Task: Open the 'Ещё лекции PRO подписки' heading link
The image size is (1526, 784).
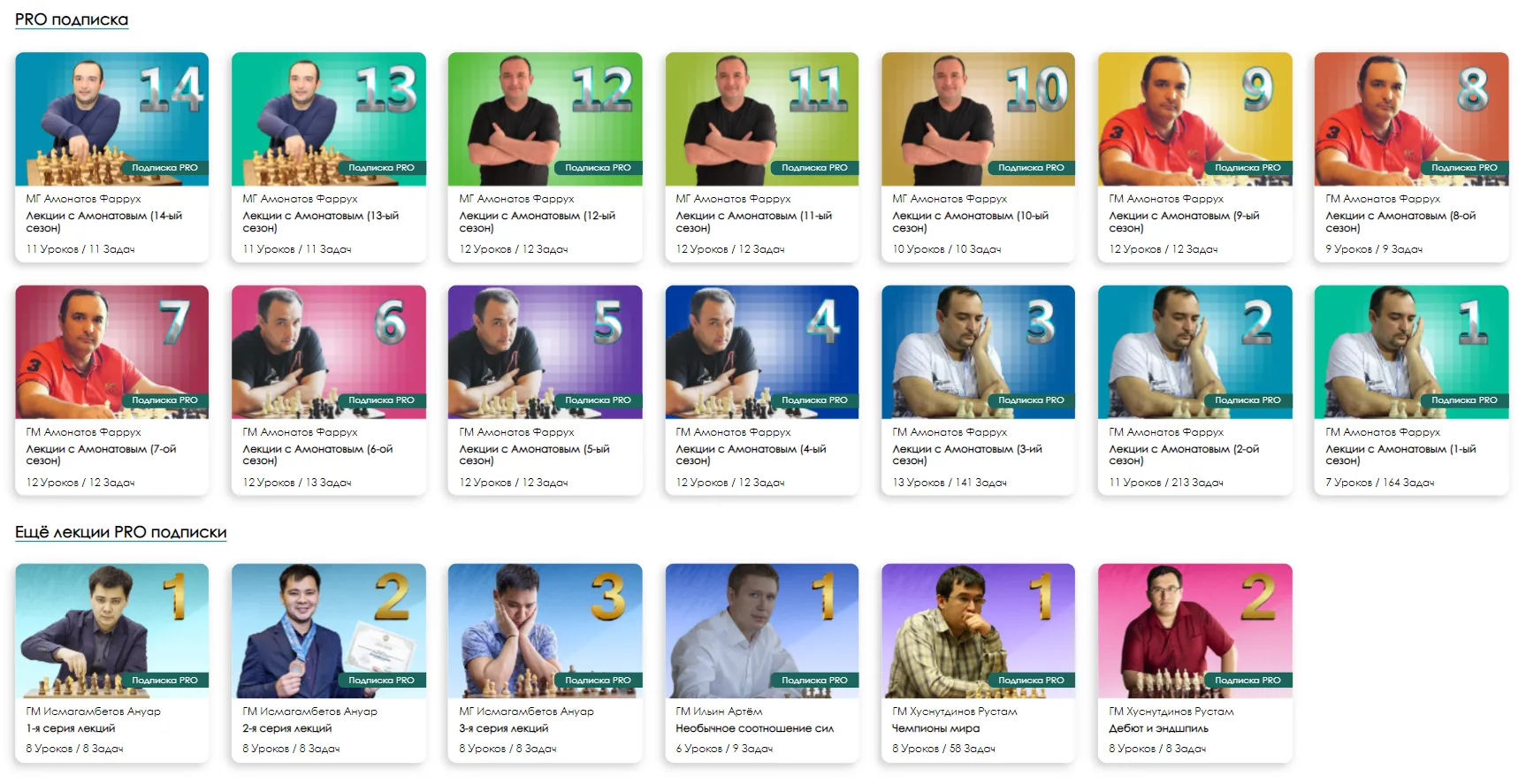Action: (x=121, y=532)
